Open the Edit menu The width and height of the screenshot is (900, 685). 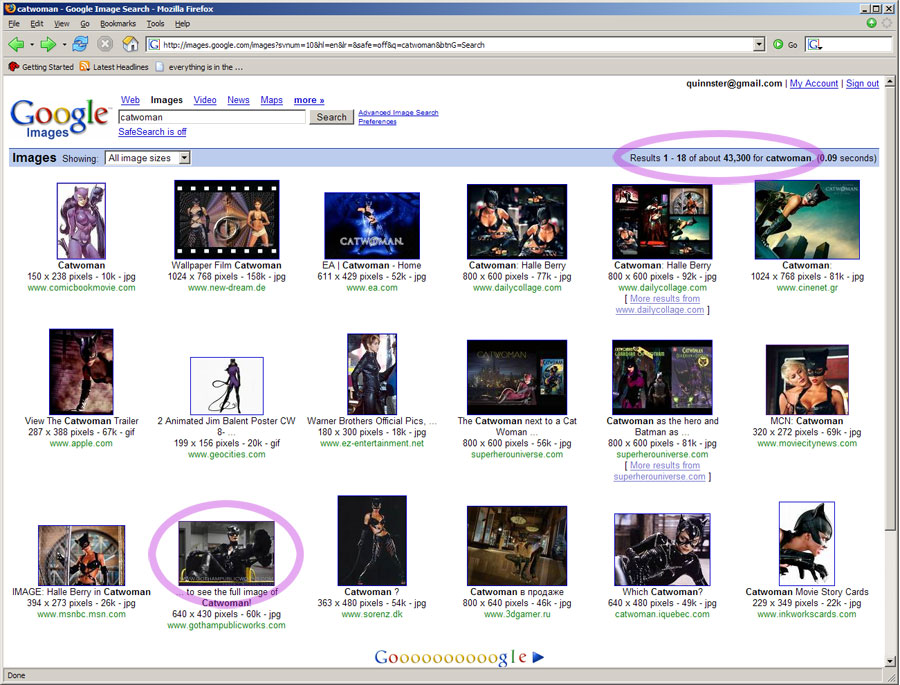[x=37, y=24]
